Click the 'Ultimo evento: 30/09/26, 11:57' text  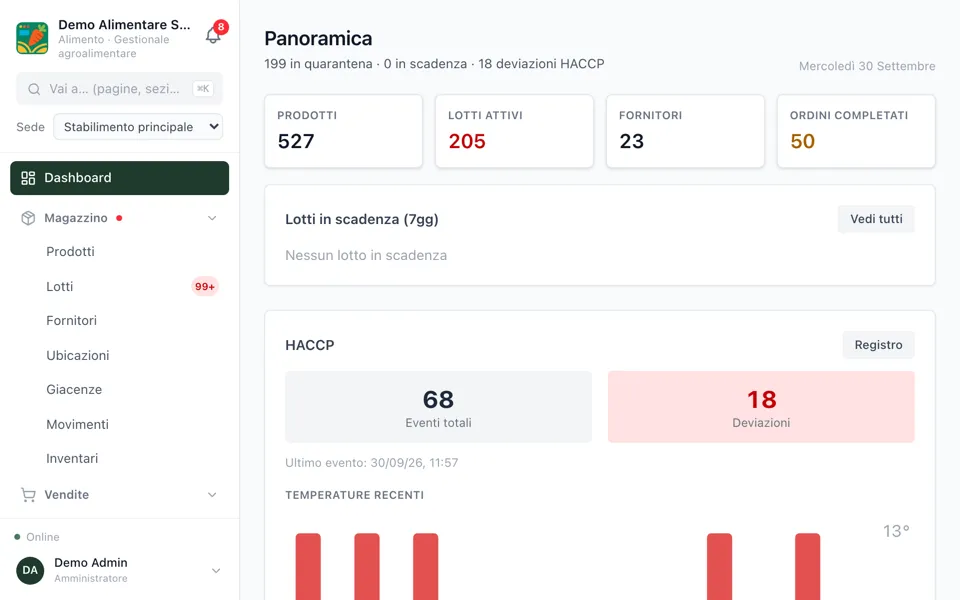pos(372,463)
